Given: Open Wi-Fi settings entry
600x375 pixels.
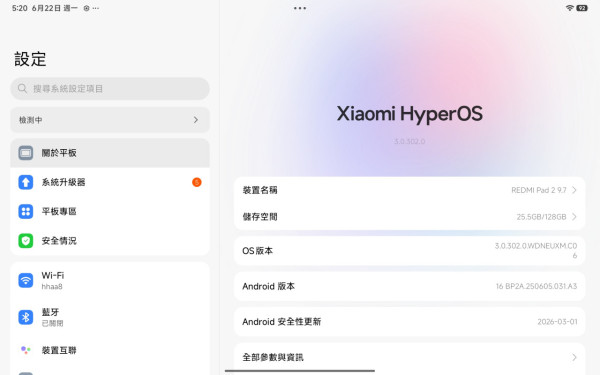Looking at the screenshot, I should 110,280.
